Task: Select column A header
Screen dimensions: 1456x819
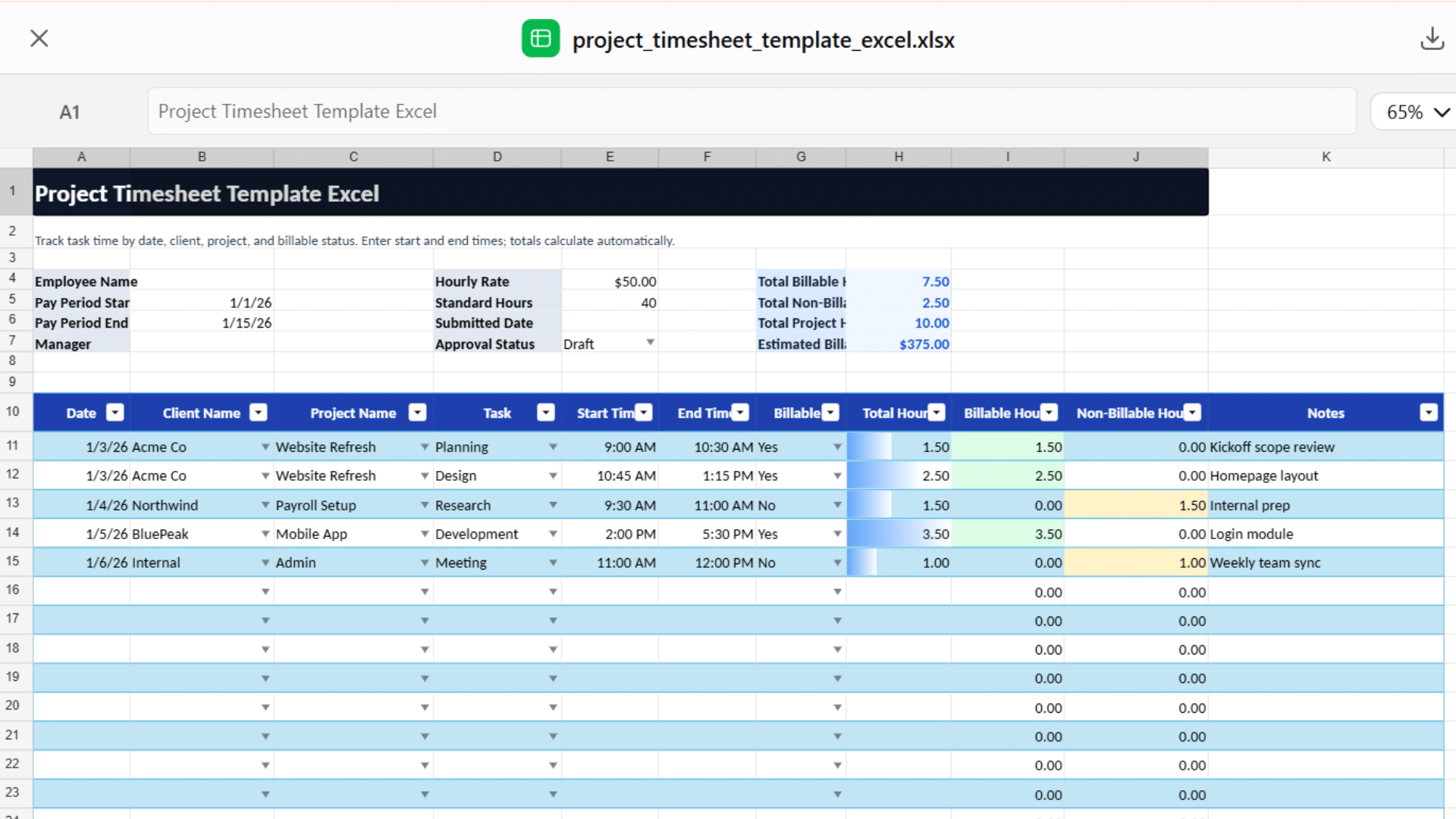Action: coord(81,157)
